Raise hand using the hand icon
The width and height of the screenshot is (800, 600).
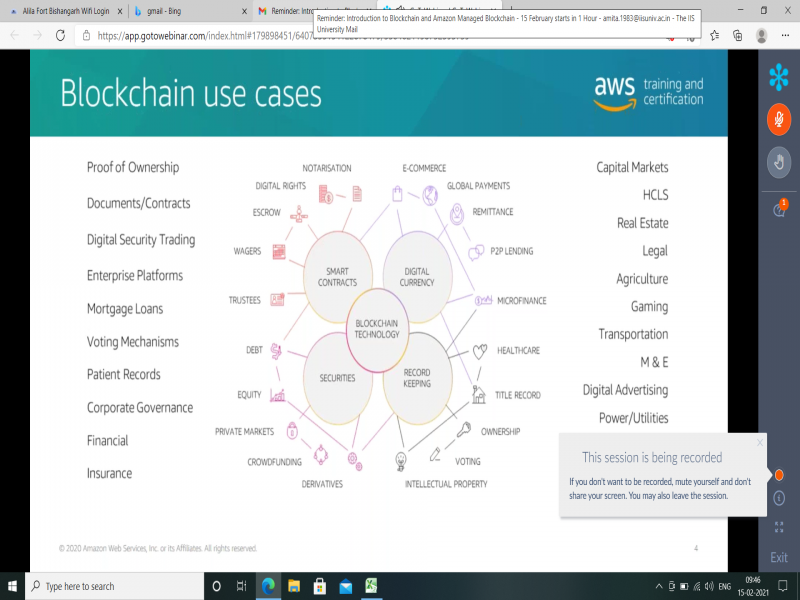[x=778, y=162]
